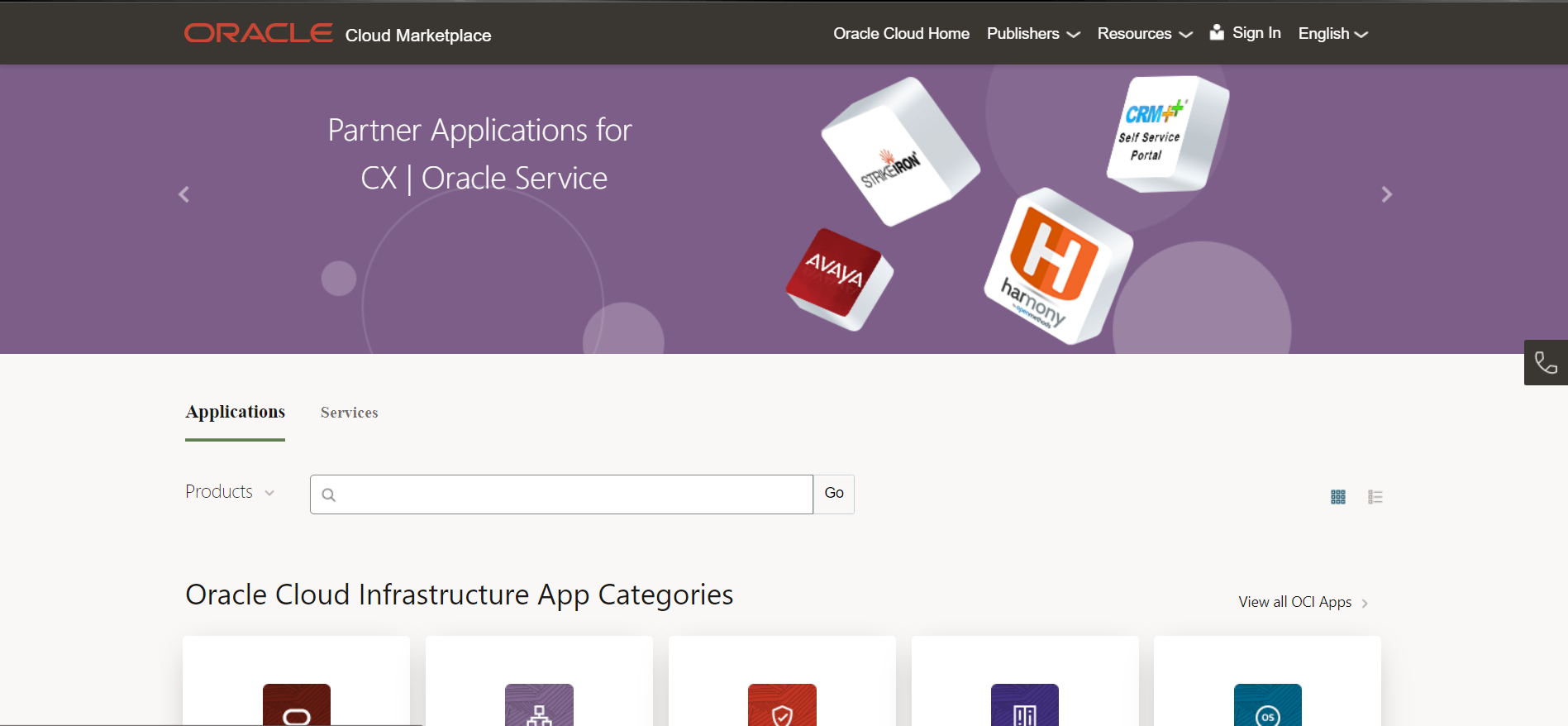
Task: Switch to the Services tab
Action: pos(349,413)
